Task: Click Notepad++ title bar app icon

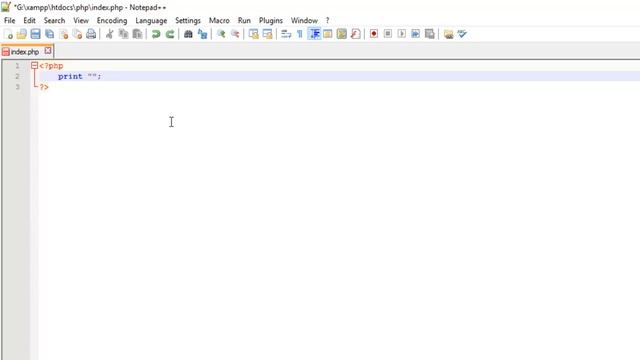Action: (x=6, y=7)
